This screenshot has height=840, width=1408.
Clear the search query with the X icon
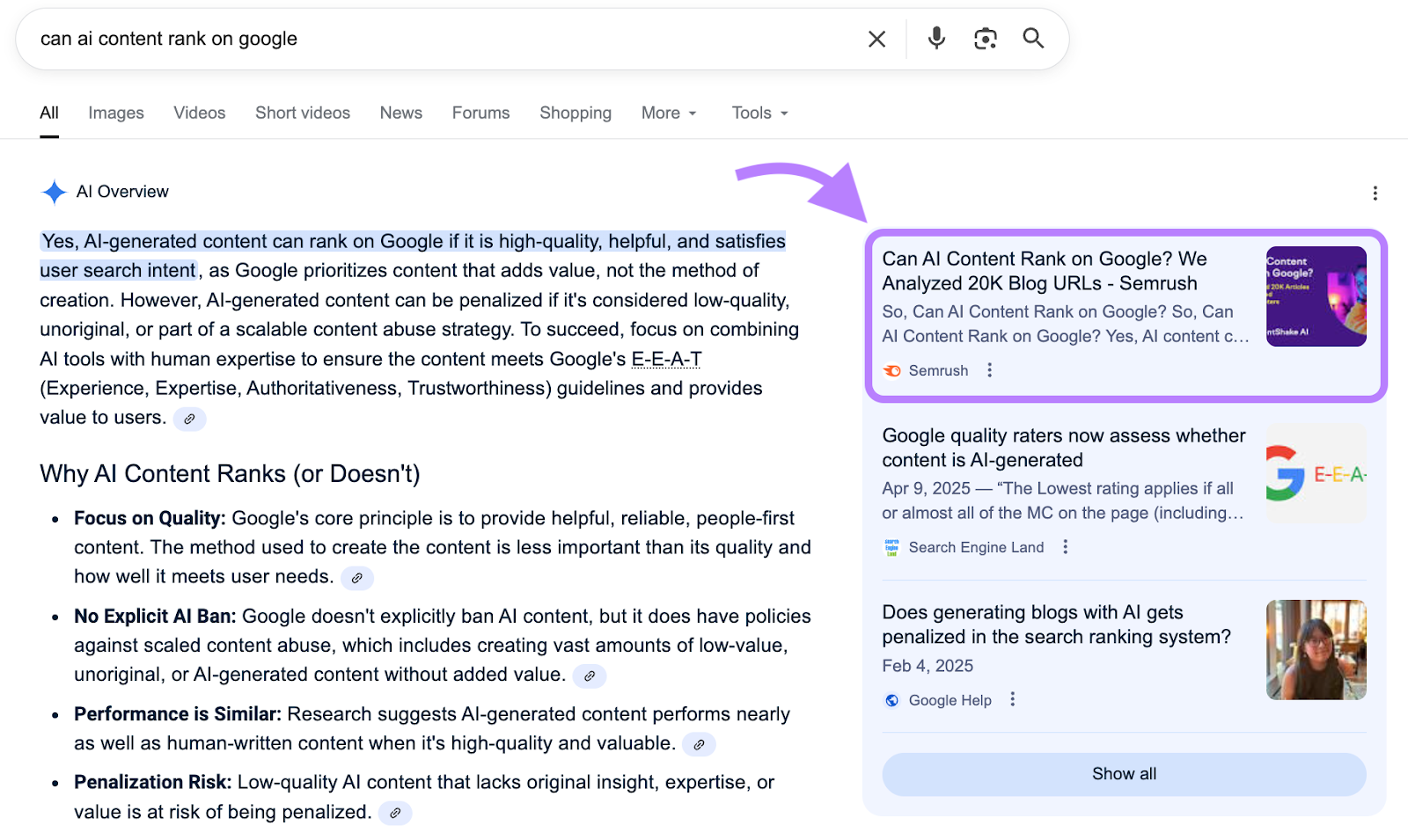tap(876, 38)
